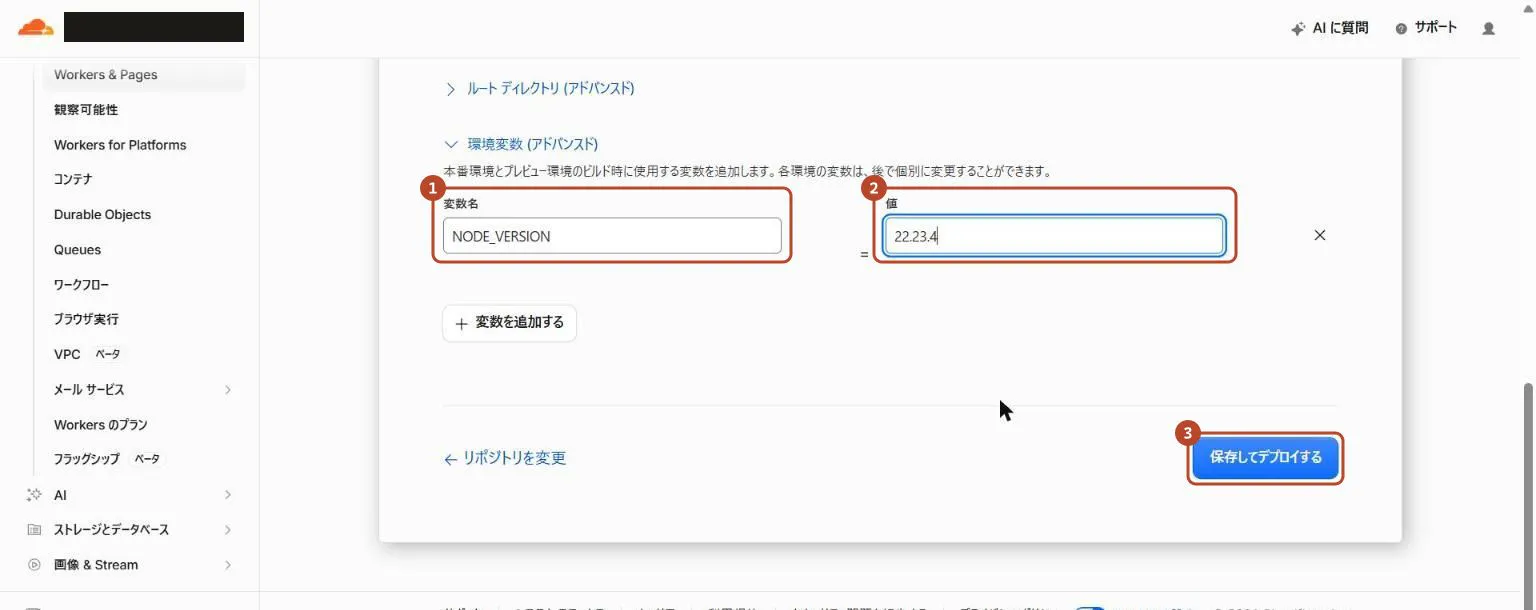Collapse 環境変数 (アドバンスド) section
The width and height of the screenshot is (1536, 610).
[521, 144]
